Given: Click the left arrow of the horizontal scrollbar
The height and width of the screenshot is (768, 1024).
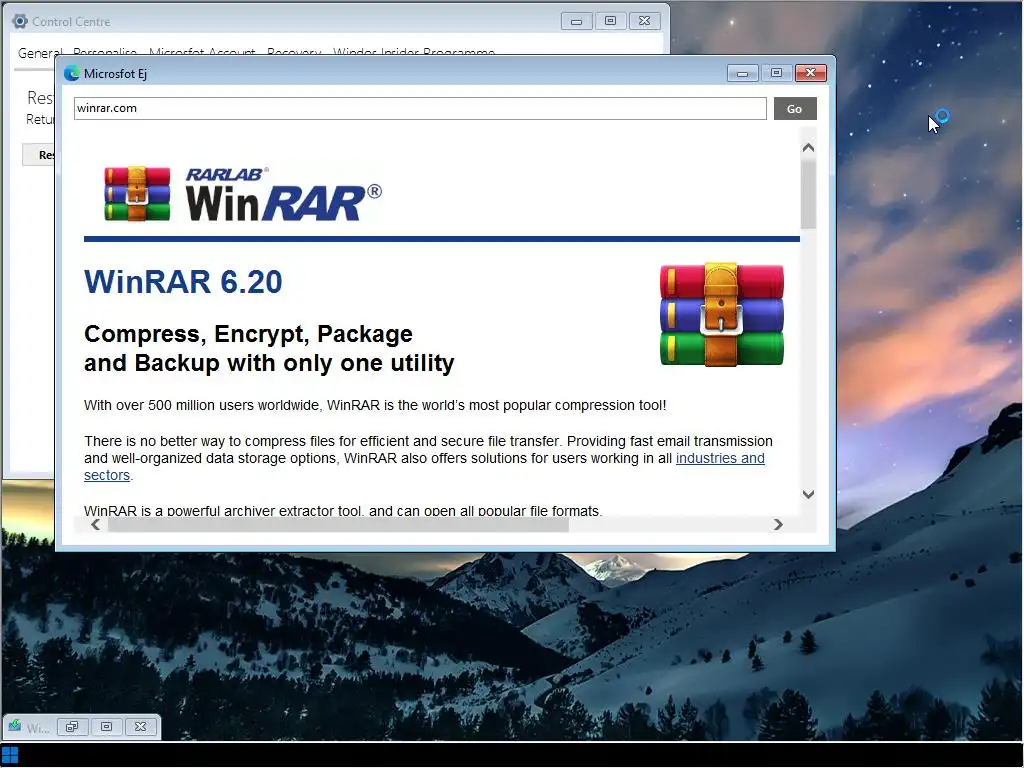Looking at the screenshot, I should pos(96,524).
